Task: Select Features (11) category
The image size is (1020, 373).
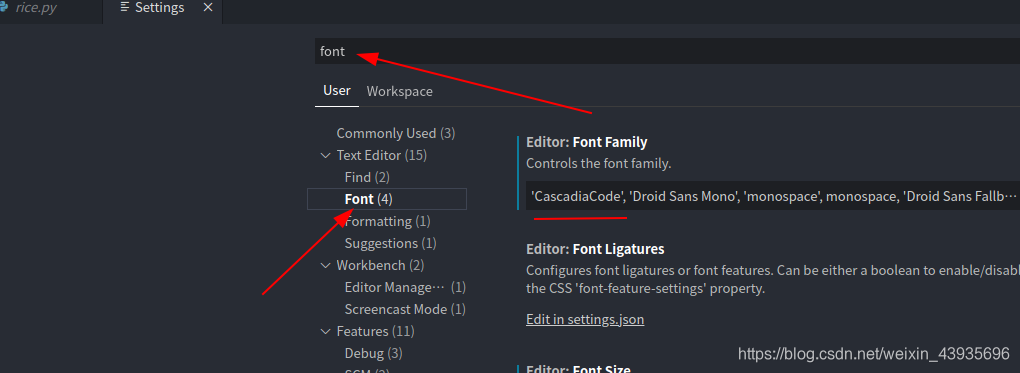Action: click(375, 331)
